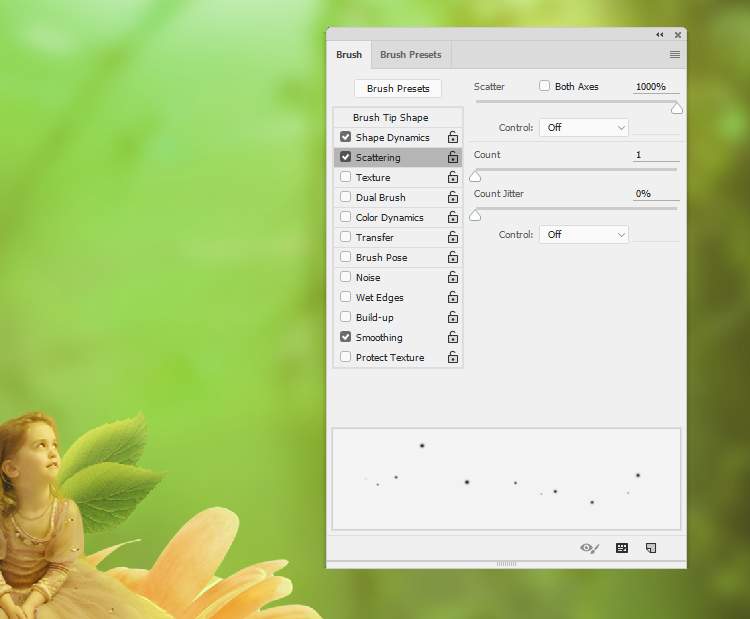Image resolution: width=750 pixels, height=619 pixels.
Task: Click the Brush Presets button
Action: [x=398, y=88]
